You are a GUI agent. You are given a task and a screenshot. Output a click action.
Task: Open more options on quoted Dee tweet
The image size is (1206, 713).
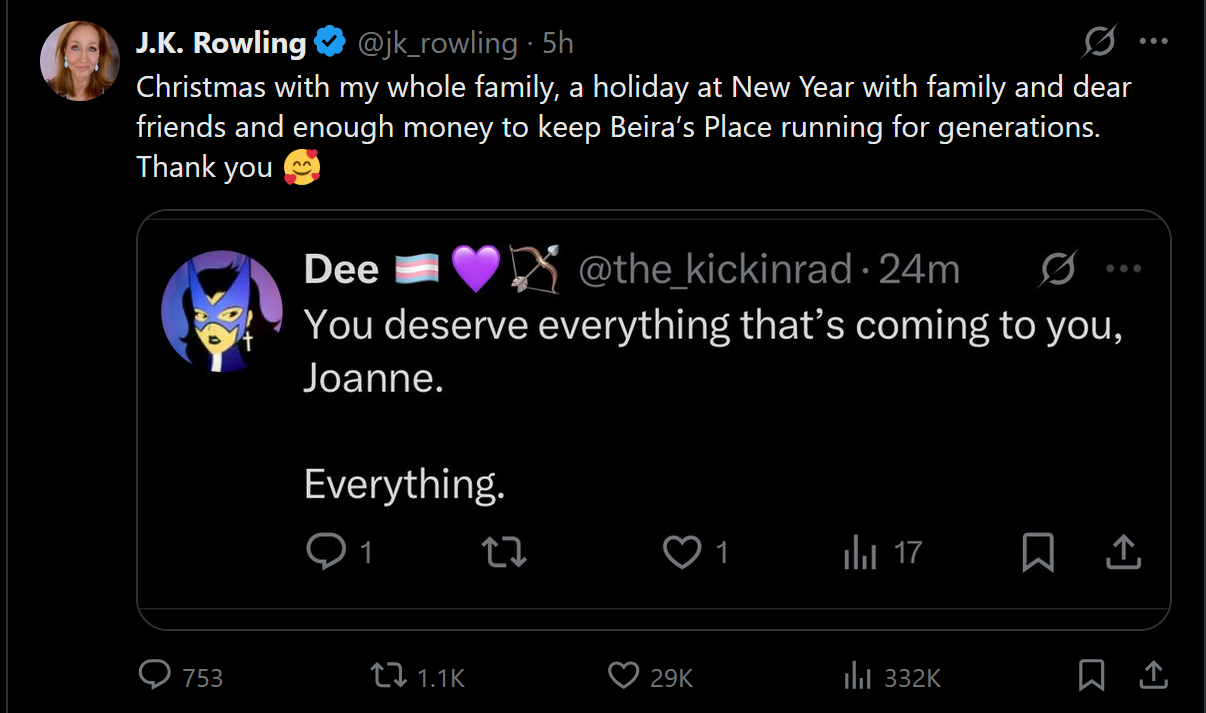coord(1124,269)
